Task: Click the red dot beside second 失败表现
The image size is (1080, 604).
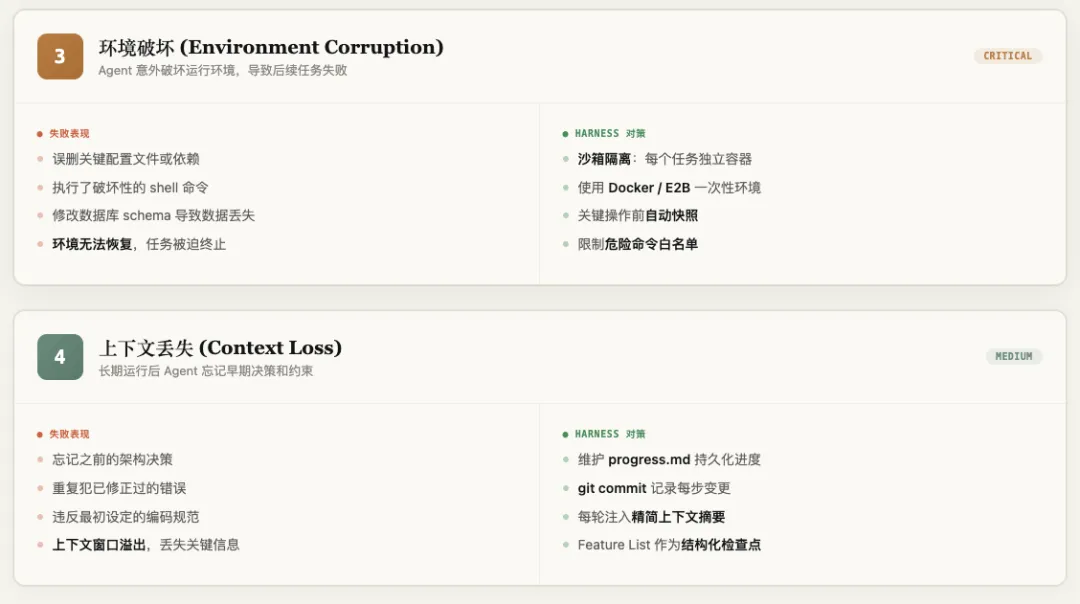Action: pyautogui.click(x=40, y=434)
